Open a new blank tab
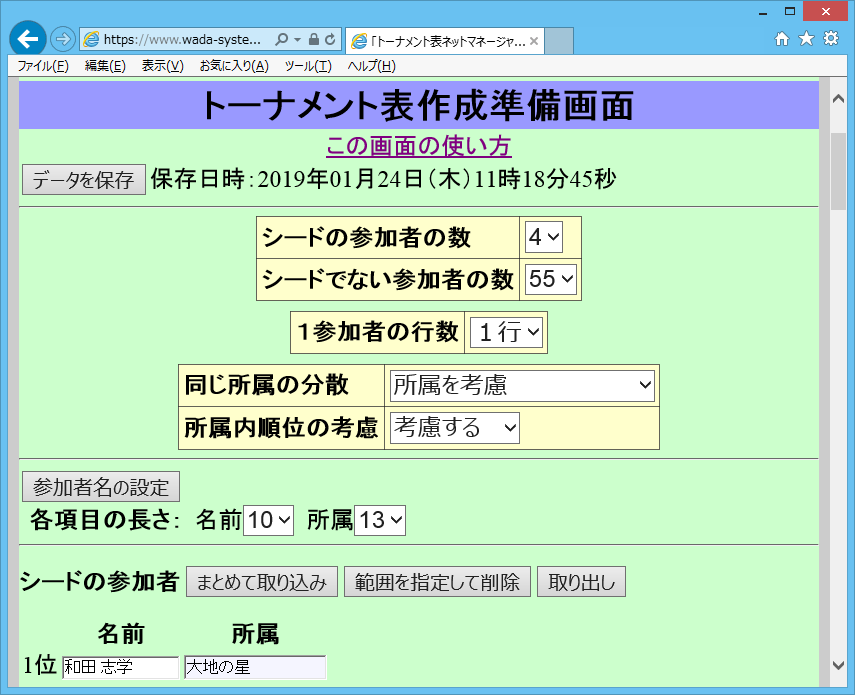Image resolution: width=855 pixels, height=695 pixels. click(x=559, y=41)
